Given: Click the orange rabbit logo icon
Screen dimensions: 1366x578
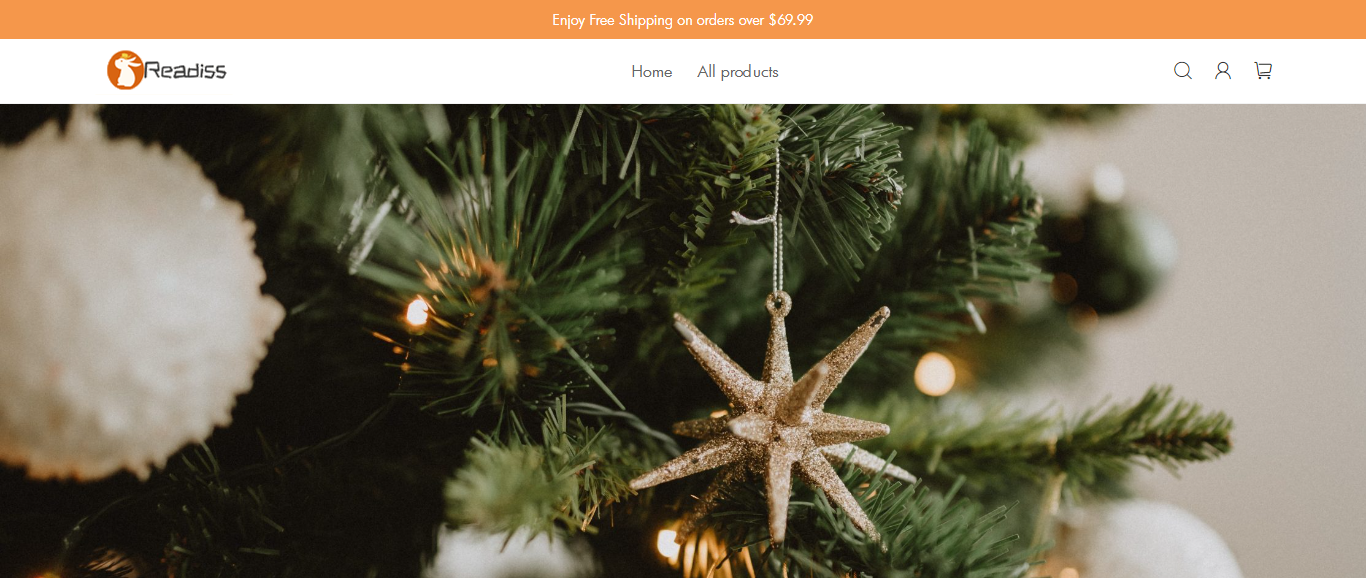Looking at the screenshot, I should [x=124, y=70].
